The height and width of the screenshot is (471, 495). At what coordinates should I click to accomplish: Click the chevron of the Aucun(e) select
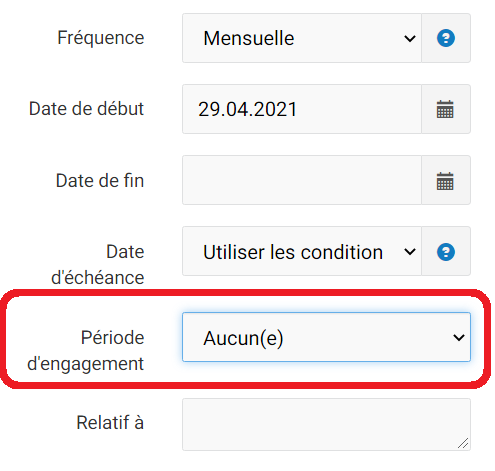click(x=459, y=338)
